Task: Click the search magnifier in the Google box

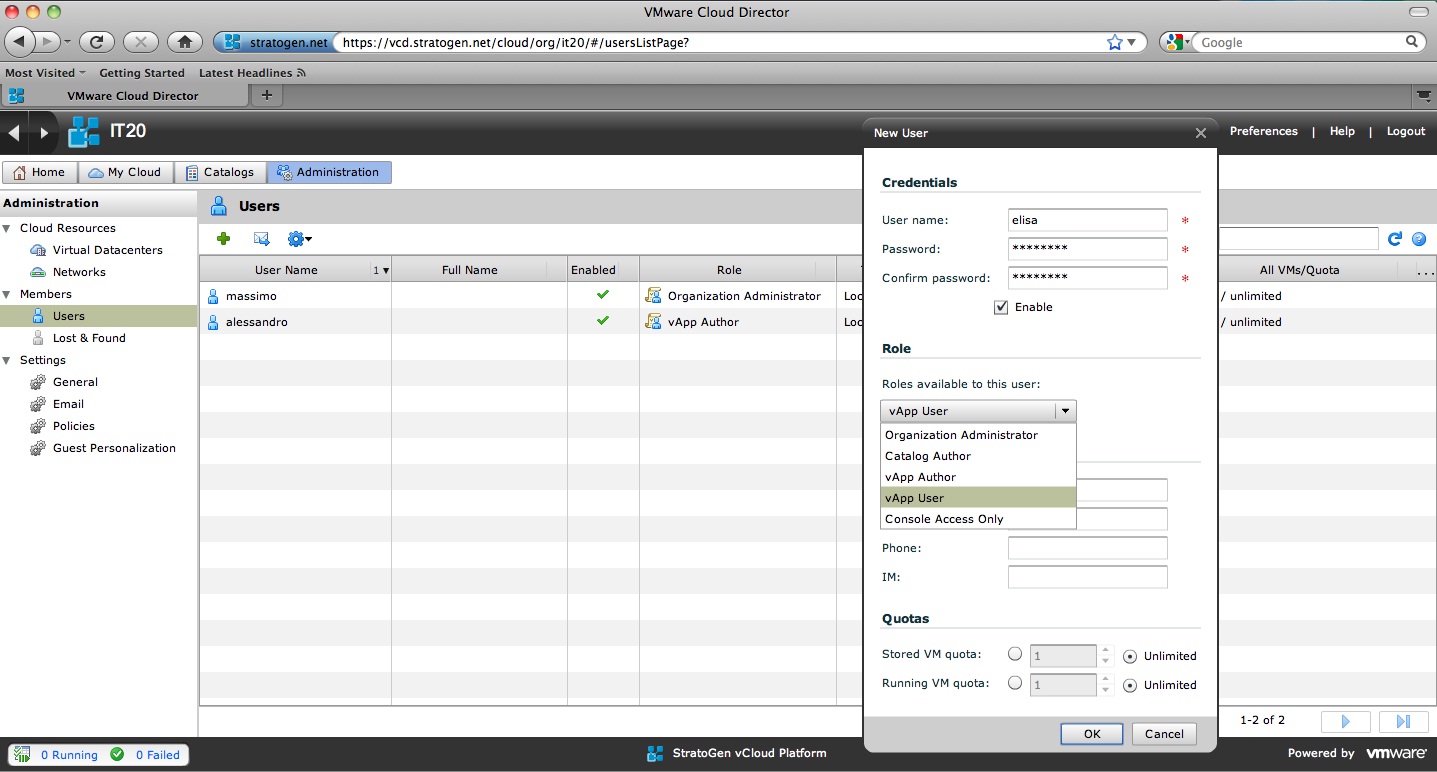Action: click(1413, 42)
